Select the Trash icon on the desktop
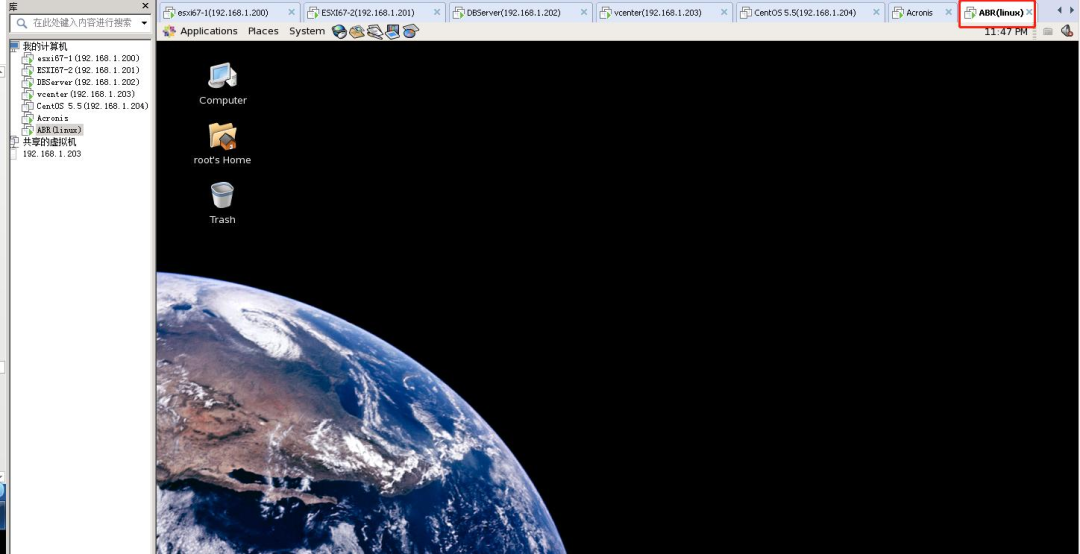 pos(222,195)
